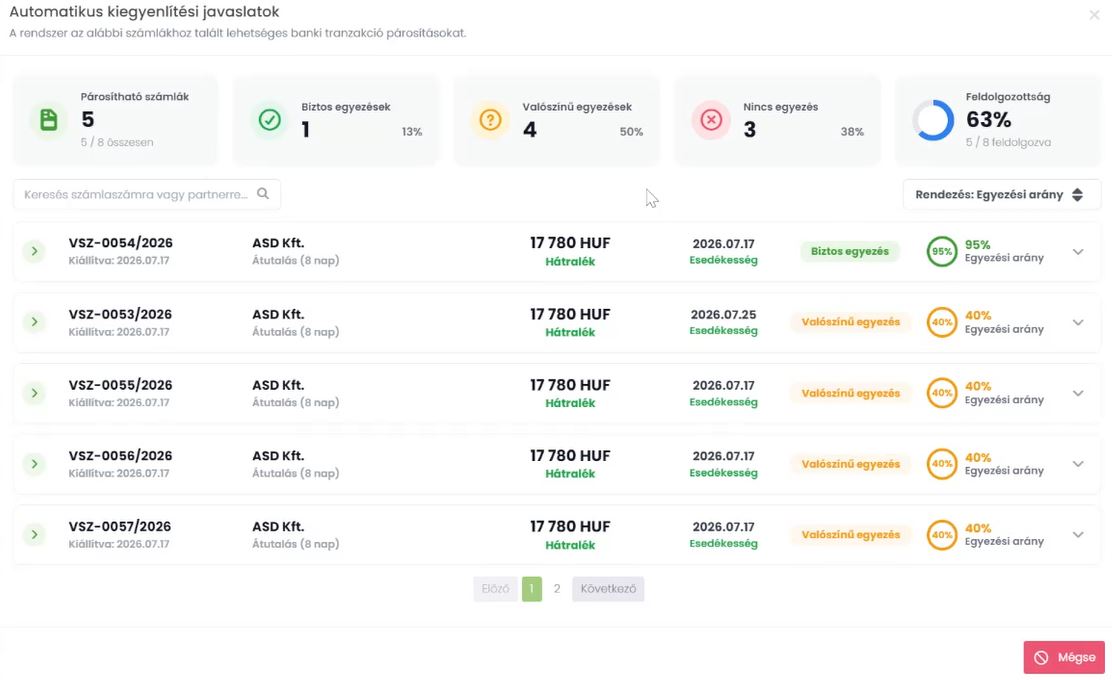Go to page 2 of results

coord(557,589)
